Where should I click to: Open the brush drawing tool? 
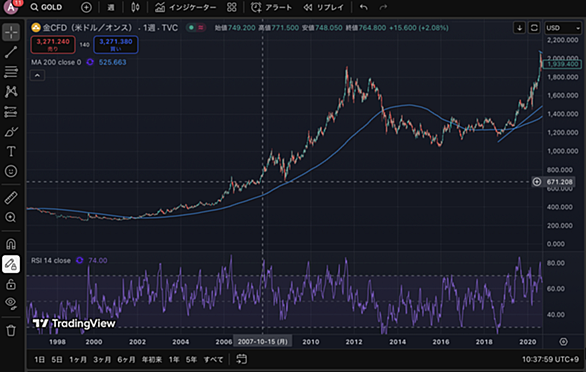[11, 132]
